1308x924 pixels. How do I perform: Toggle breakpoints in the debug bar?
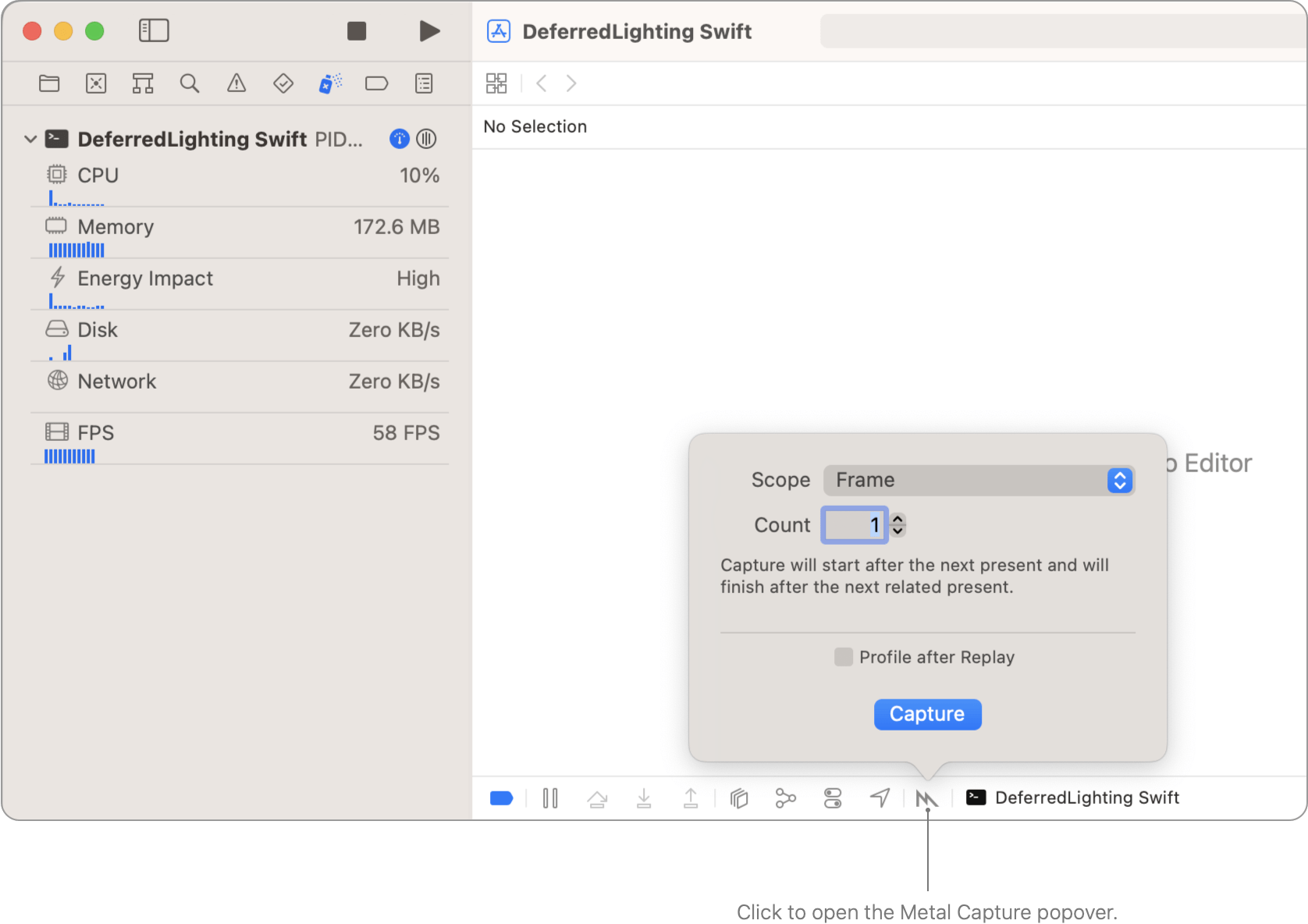pyautogui.click(x=501, y=798)
